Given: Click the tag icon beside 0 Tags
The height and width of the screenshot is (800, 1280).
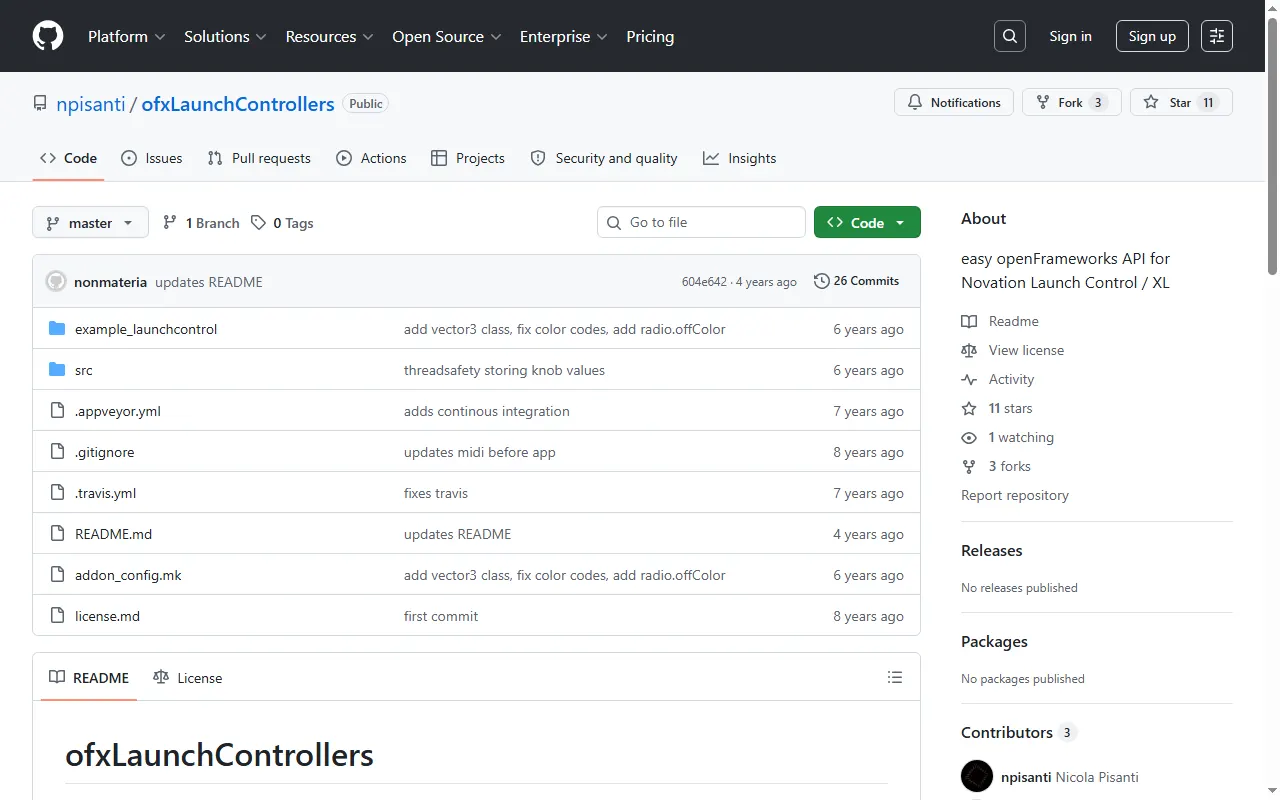Looking at the screenshot, I should pyautogui.click(x=258, y=223).
